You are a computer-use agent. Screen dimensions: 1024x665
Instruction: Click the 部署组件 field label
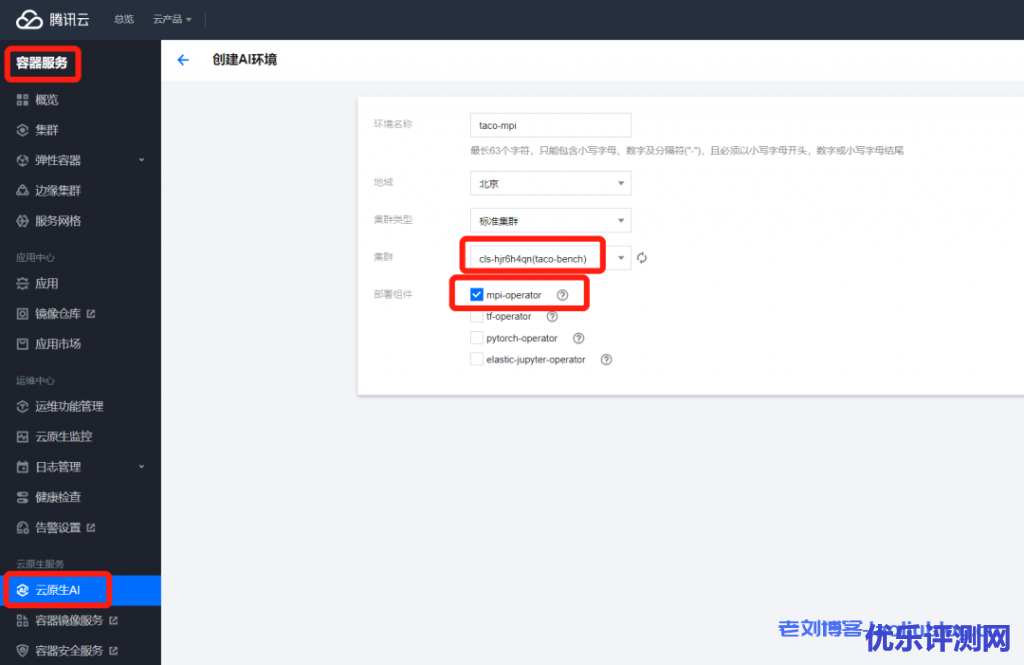(392, 295)
